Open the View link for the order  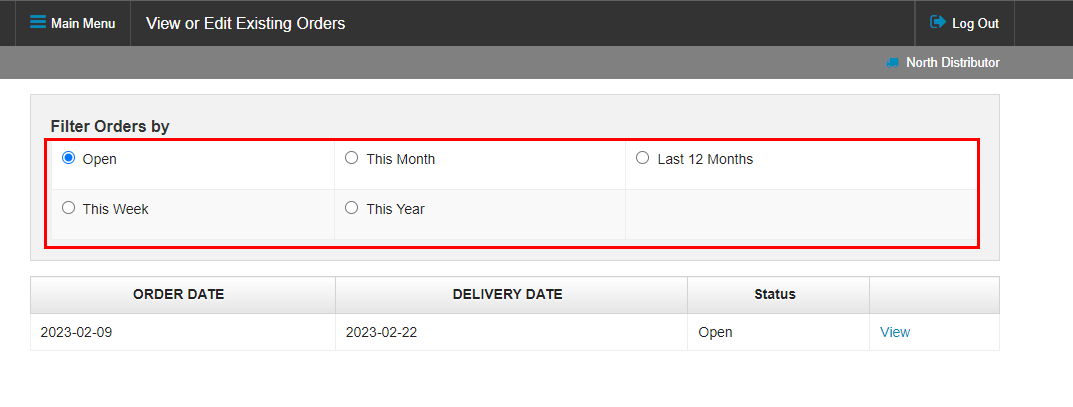click(x=895, y=332)
